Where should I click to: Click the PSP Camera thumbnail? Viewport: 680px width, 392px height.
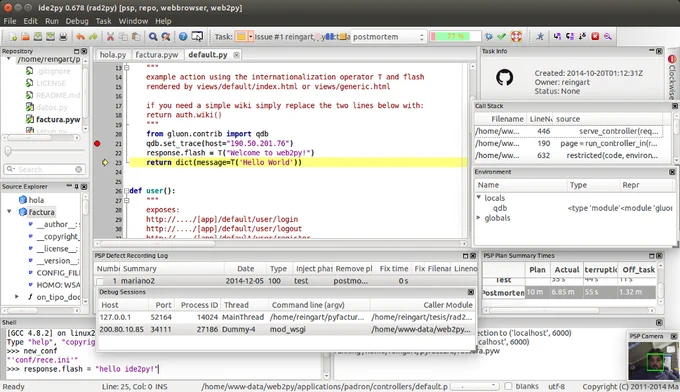[653, 360]
